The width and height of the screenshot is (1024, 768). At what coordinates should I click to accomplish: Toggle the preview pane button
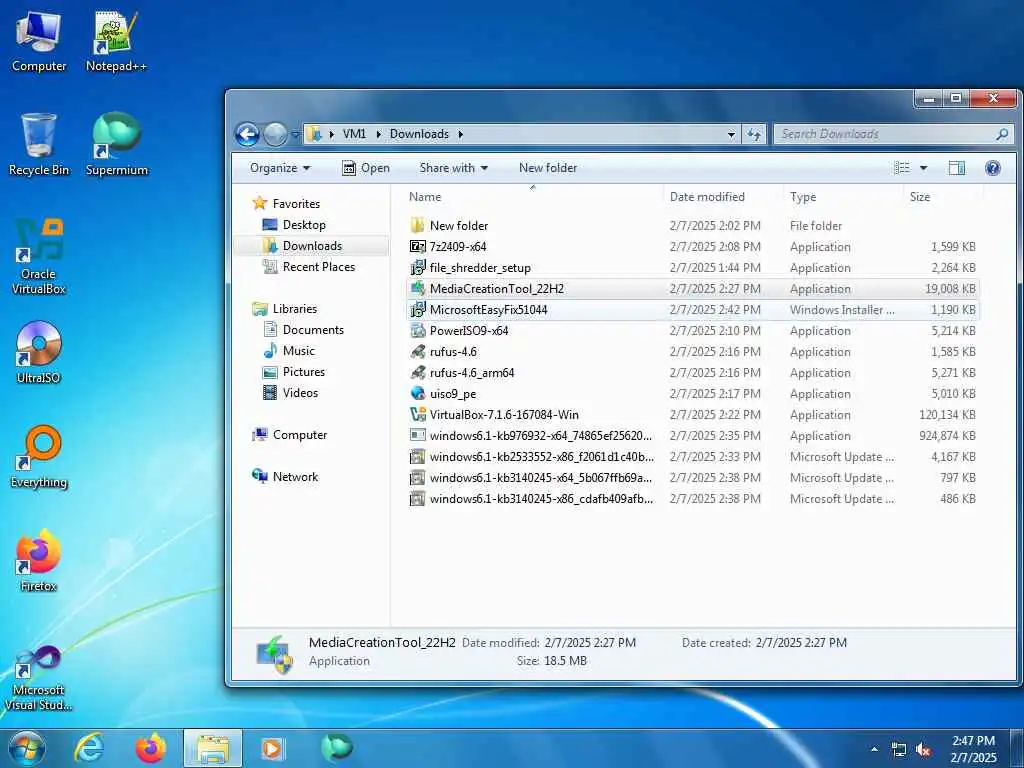point(957,168)
